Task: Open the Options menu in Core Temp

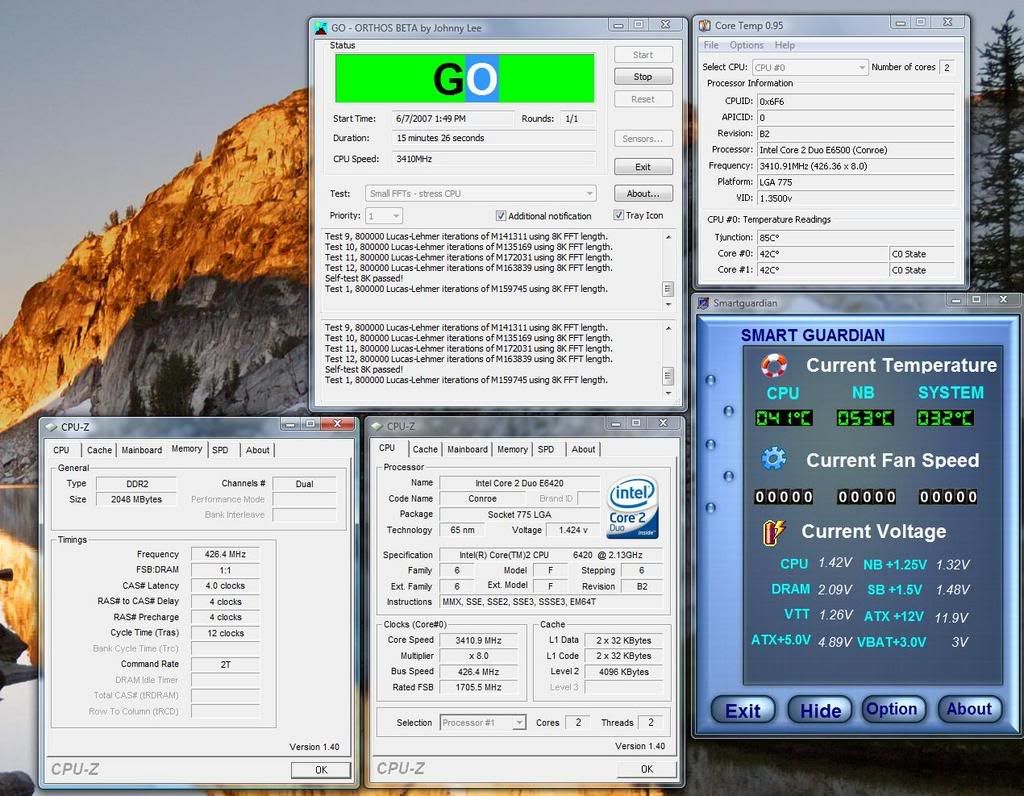Action: point(746,45)
